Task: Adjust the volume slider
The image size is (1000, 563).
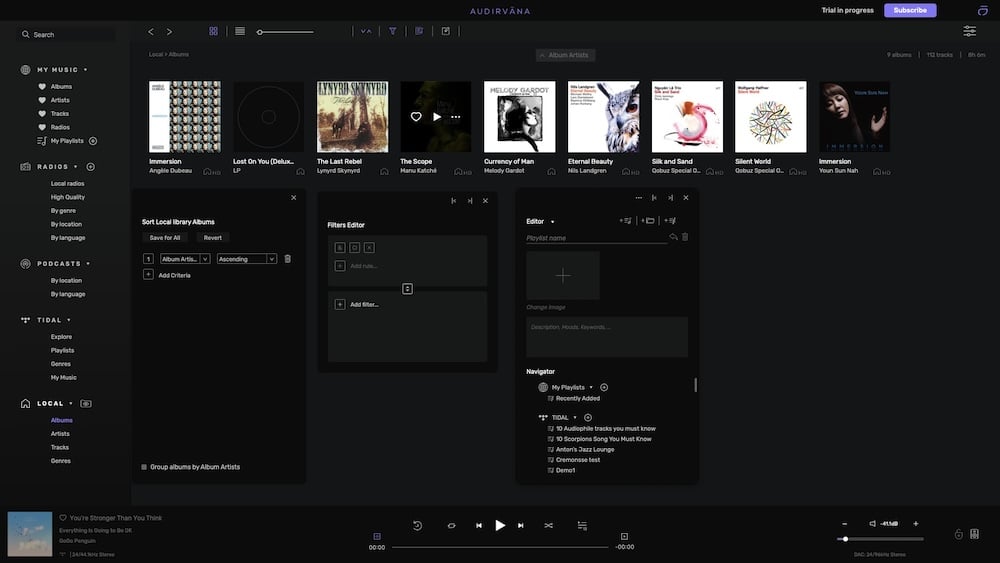Action: point(880,539)
